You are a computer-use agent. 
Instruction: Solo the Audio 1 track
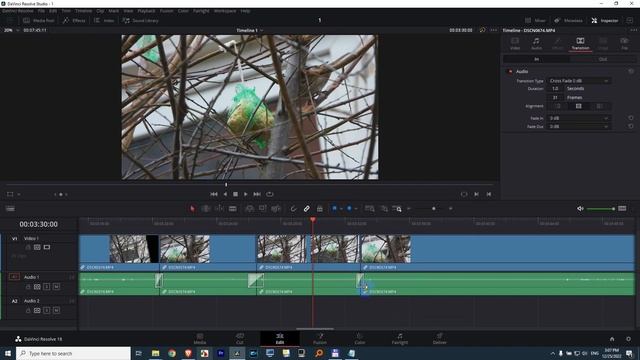pyautogui.click(x=47, y=287)
